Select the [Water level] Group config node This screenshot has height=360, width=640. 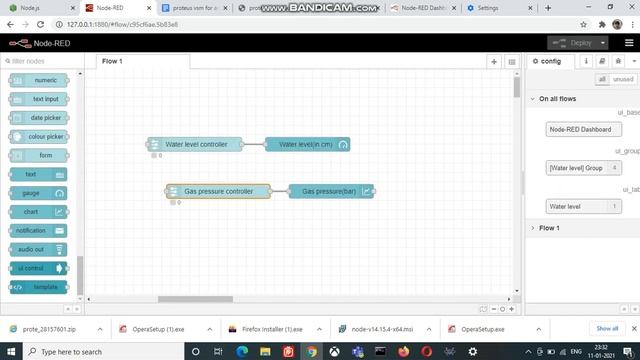(x=584, y=168)
